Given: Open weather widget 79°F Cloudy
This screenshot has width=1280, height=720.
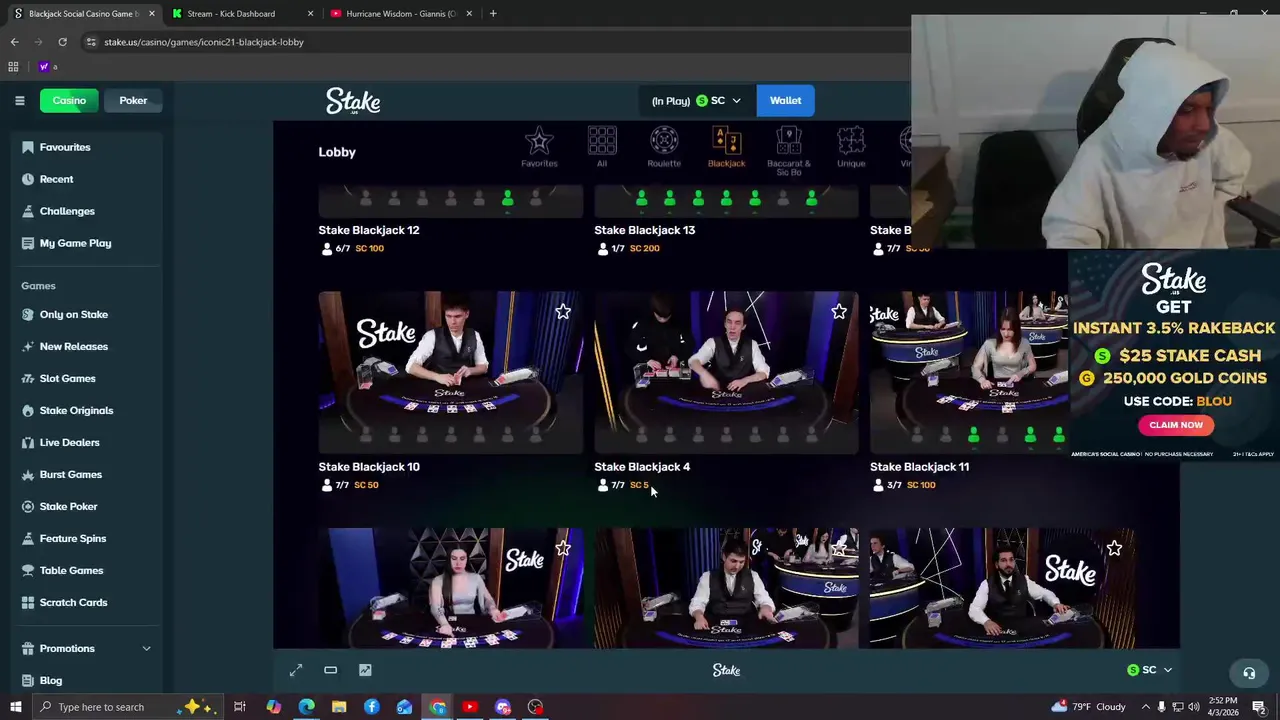Looking at the screenshot, I should 1089,707.
